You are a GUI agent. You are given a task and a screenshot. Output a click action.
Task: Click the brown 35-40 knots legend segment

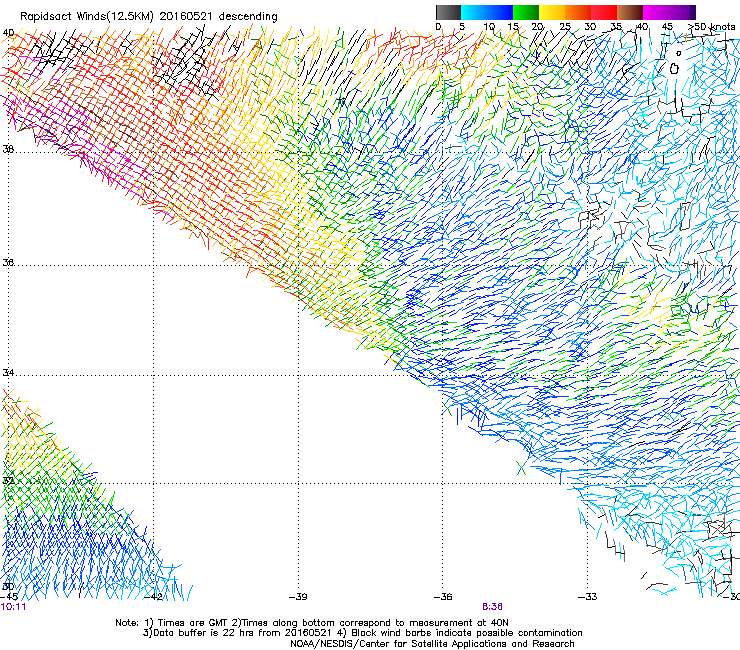[630, 12]
